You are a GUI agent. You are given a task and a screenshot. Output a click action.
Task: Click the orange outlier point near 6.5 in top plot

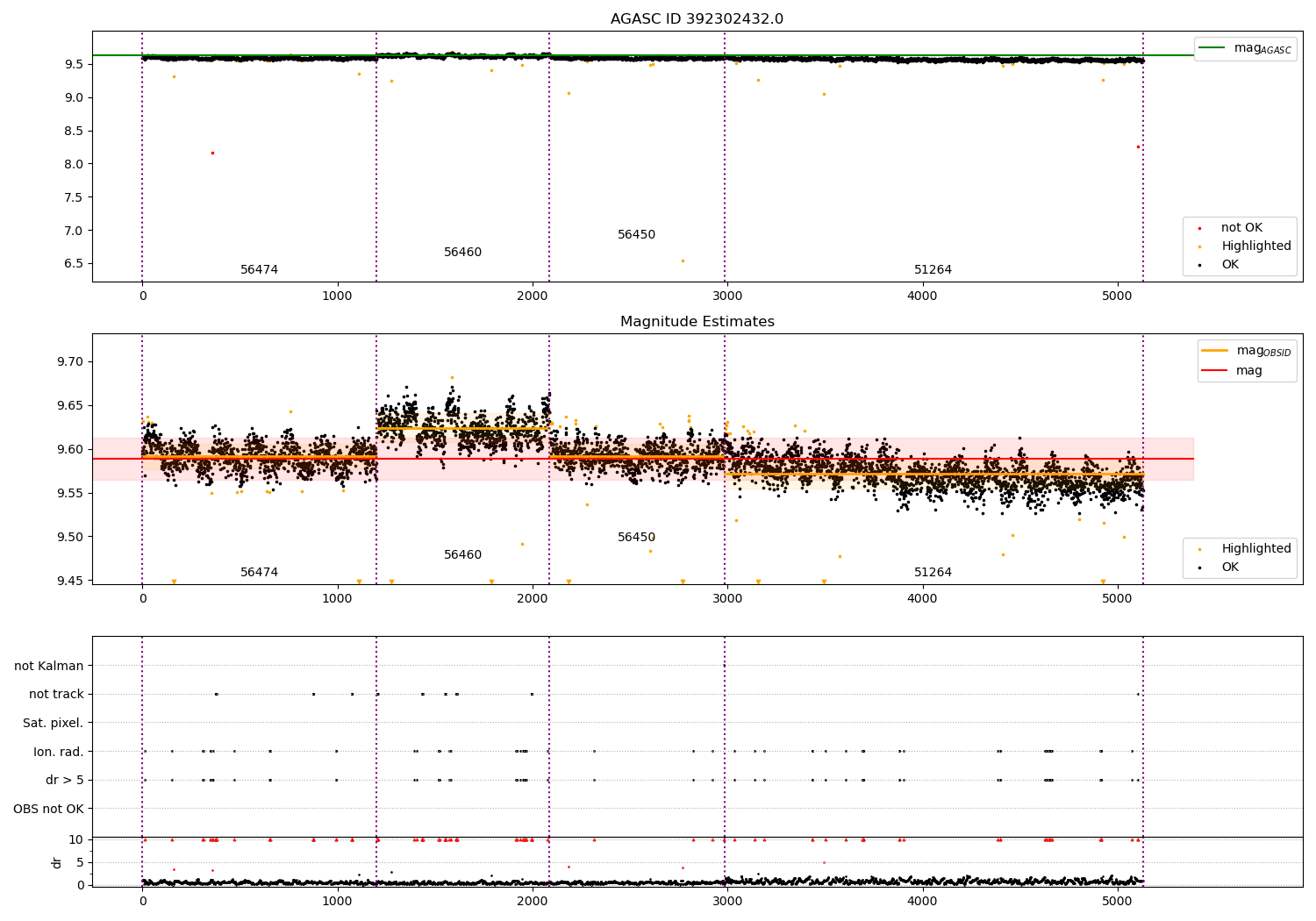683,261
